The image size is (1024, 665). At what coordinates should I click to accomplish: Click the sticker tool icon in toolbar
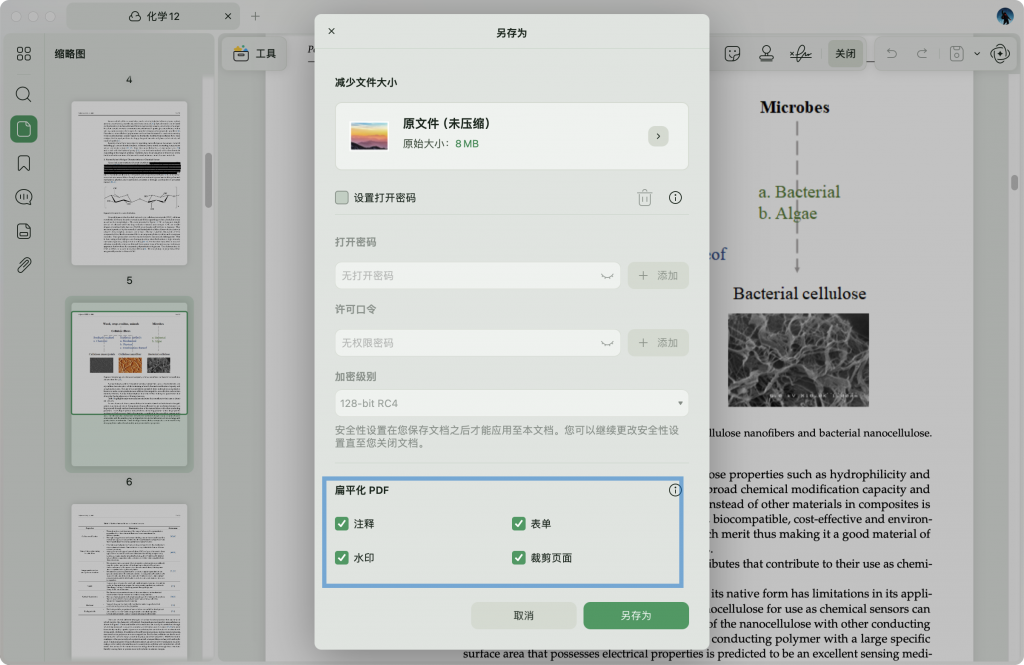(733, 54)
